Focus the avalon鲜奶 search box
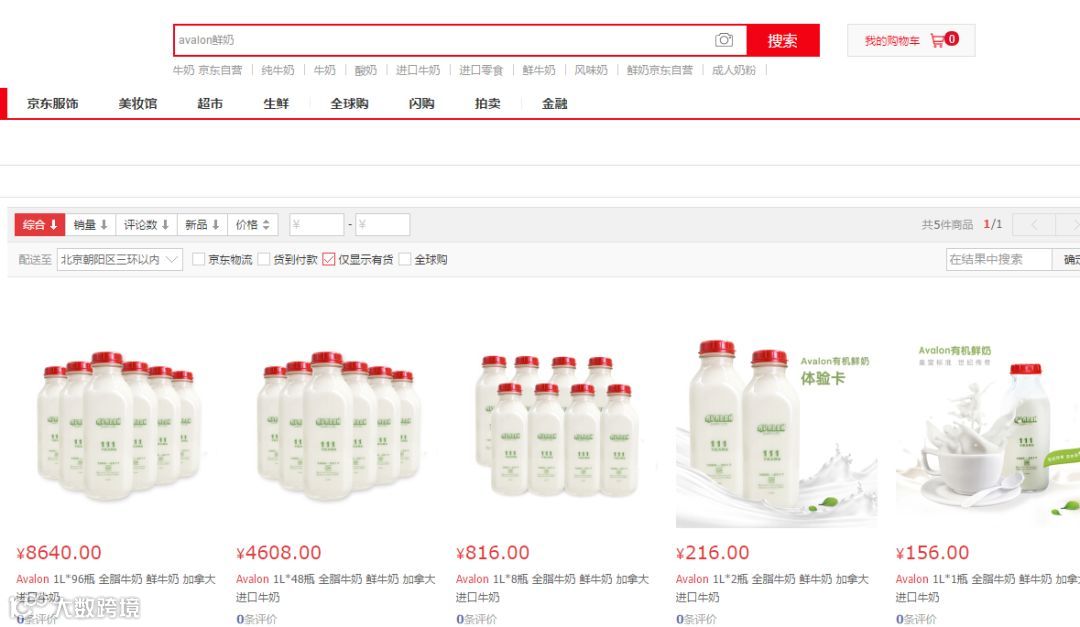The image size is (1080, 627). click(441, 40)
